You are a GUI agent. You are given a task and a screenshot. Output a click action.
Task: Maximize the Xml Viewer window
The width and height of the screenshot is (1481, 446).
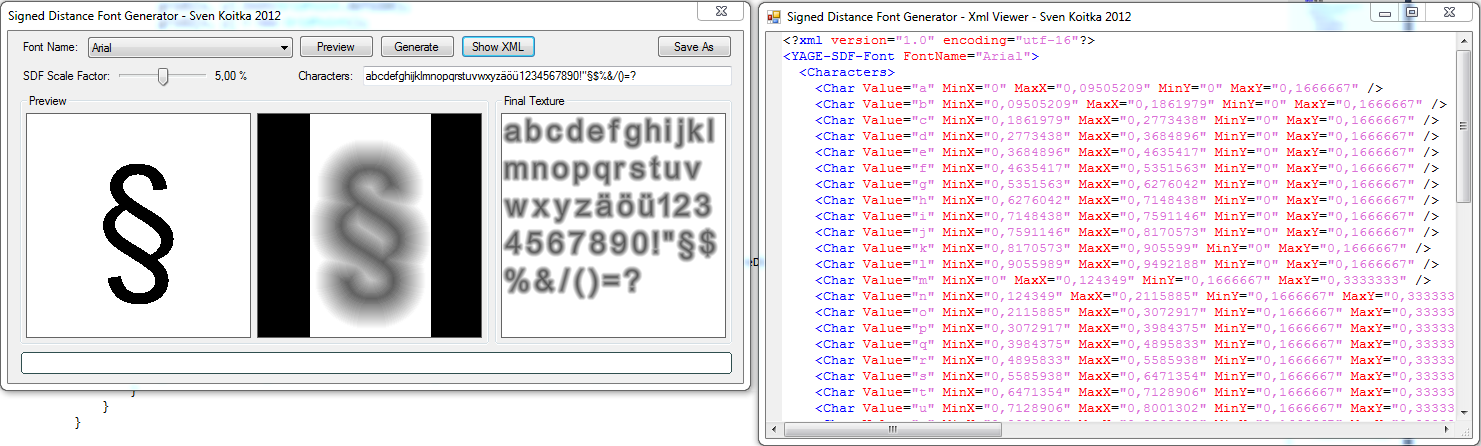coord(1411,12)
